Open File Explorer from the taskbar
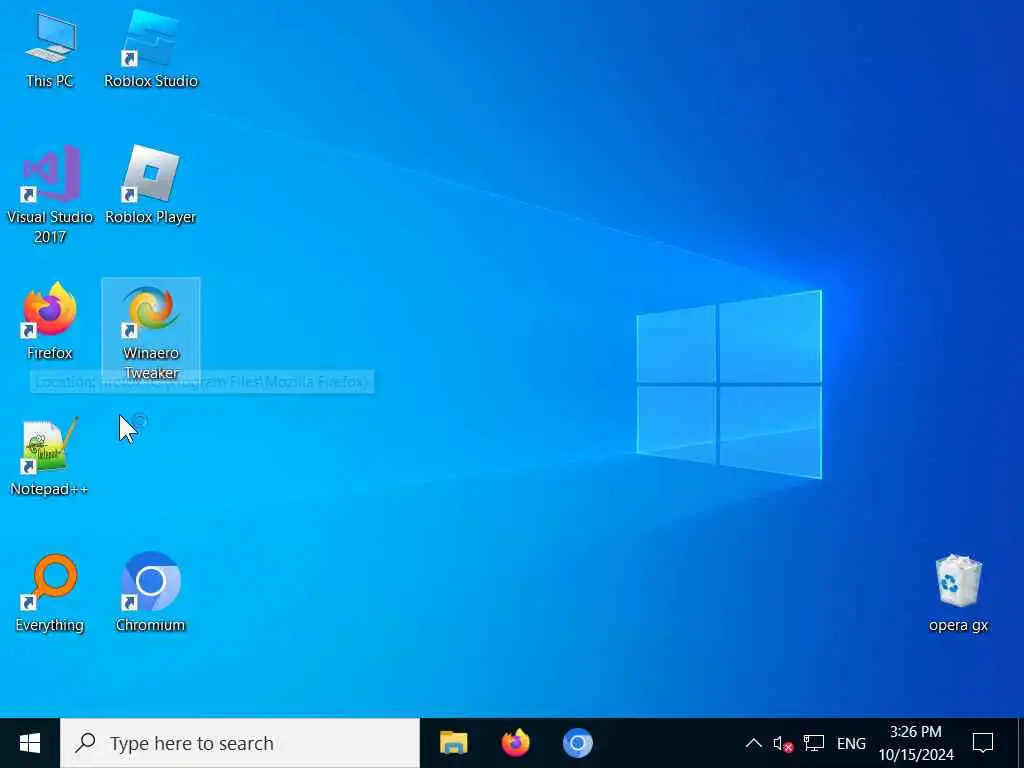The width and height of the screenshot is (1024, 768). pyautogui.click(x=453, y=743)
